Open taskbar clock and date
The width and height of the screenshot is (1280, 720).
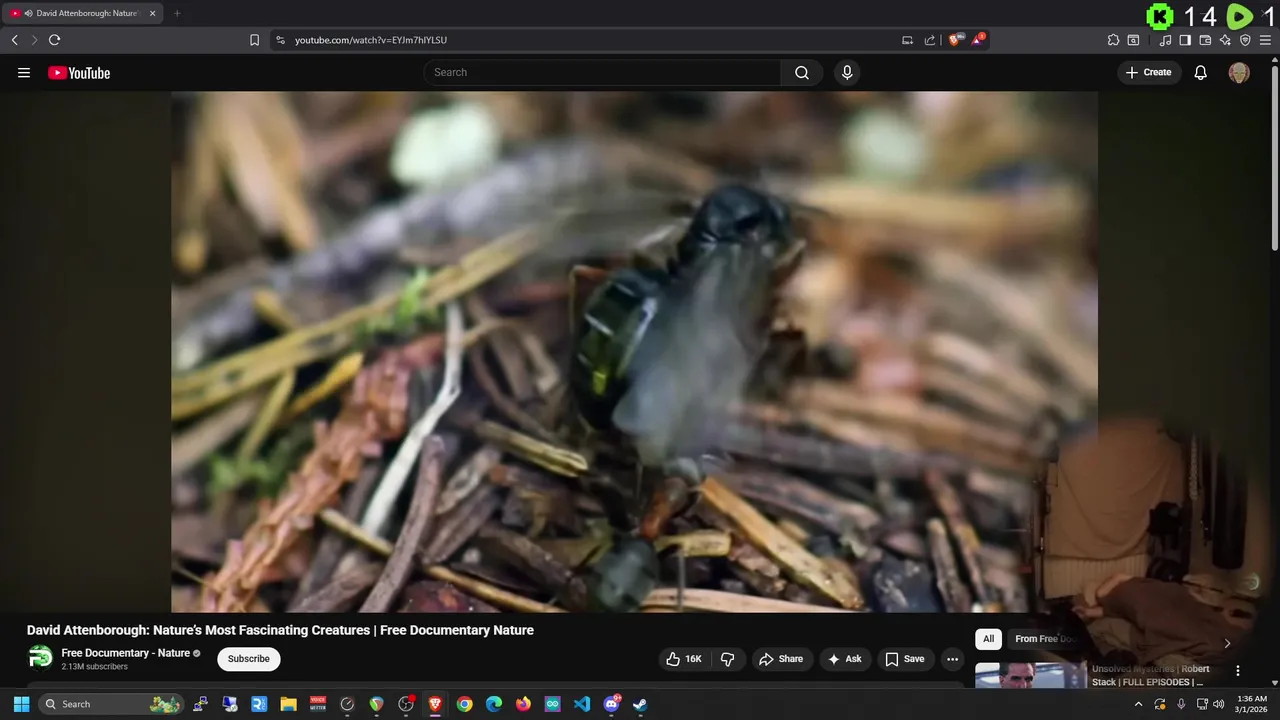tap(1251, 704)
